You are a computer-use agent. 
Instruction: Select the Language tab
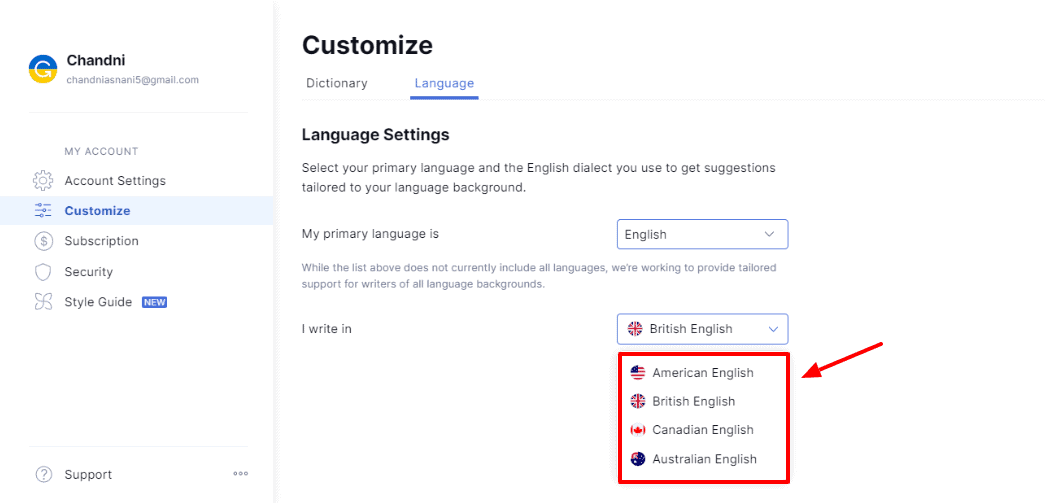(x=444, y=83)
